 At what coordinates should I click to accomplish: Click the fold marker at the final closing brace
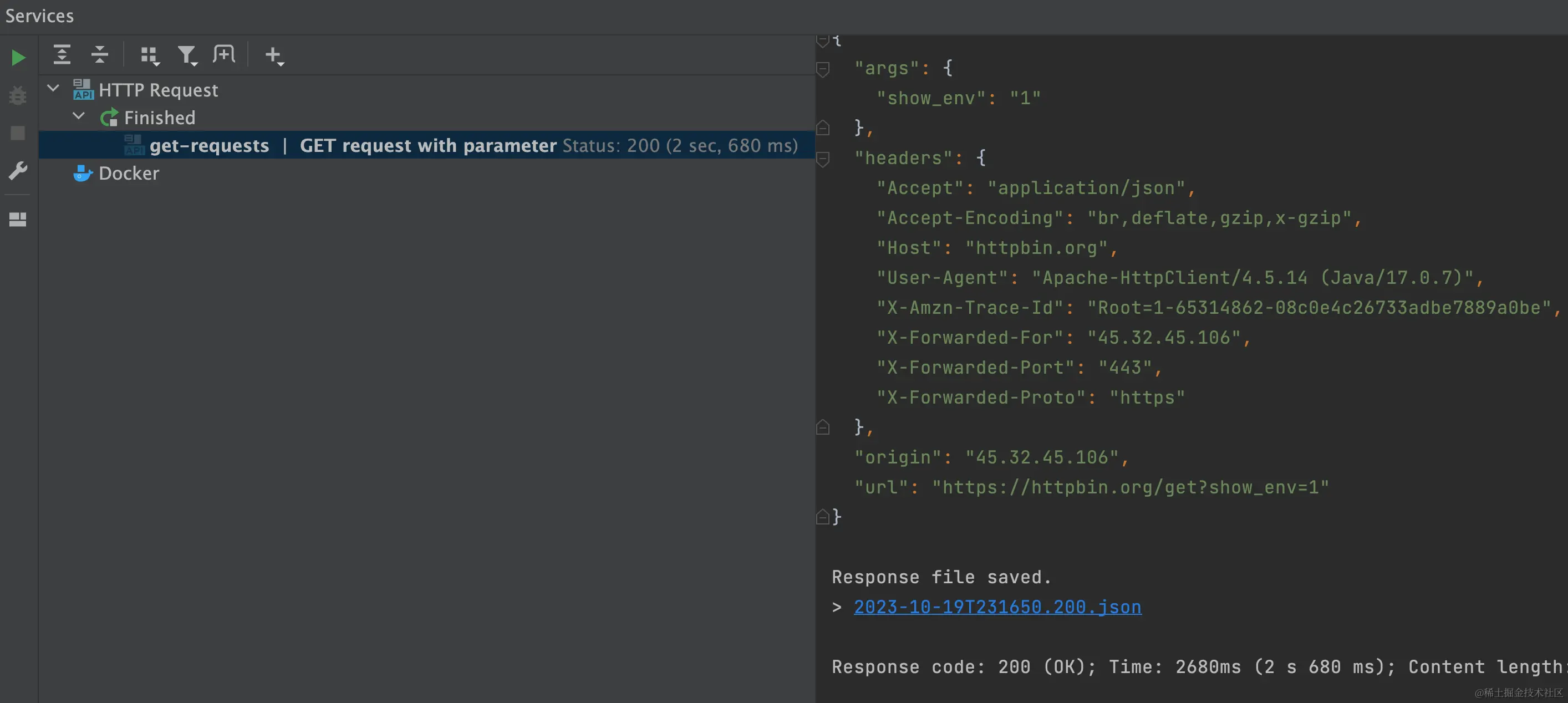click(x=823, y=517)
